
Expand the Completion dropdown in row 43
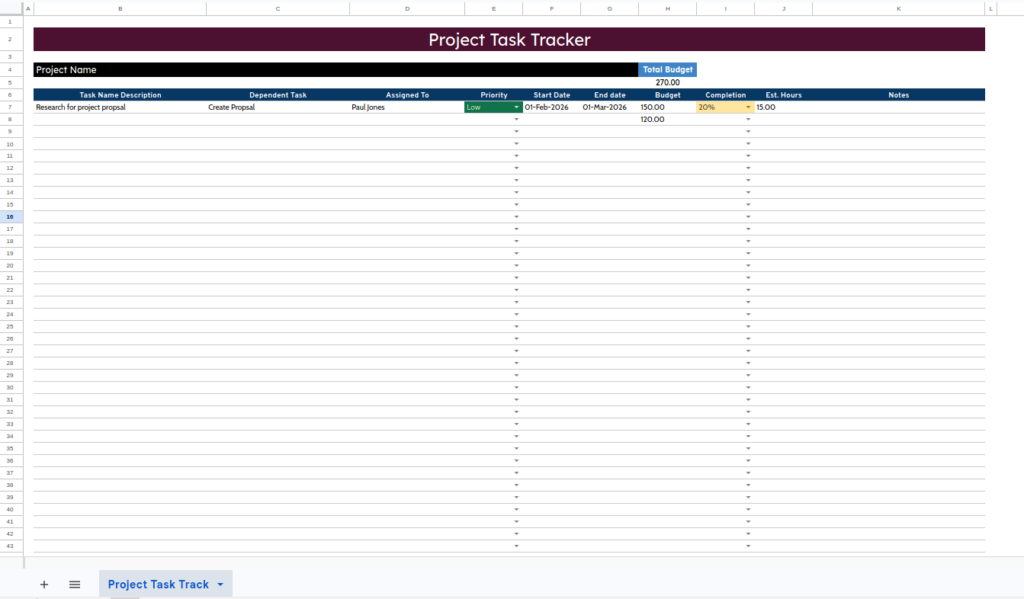748,546
